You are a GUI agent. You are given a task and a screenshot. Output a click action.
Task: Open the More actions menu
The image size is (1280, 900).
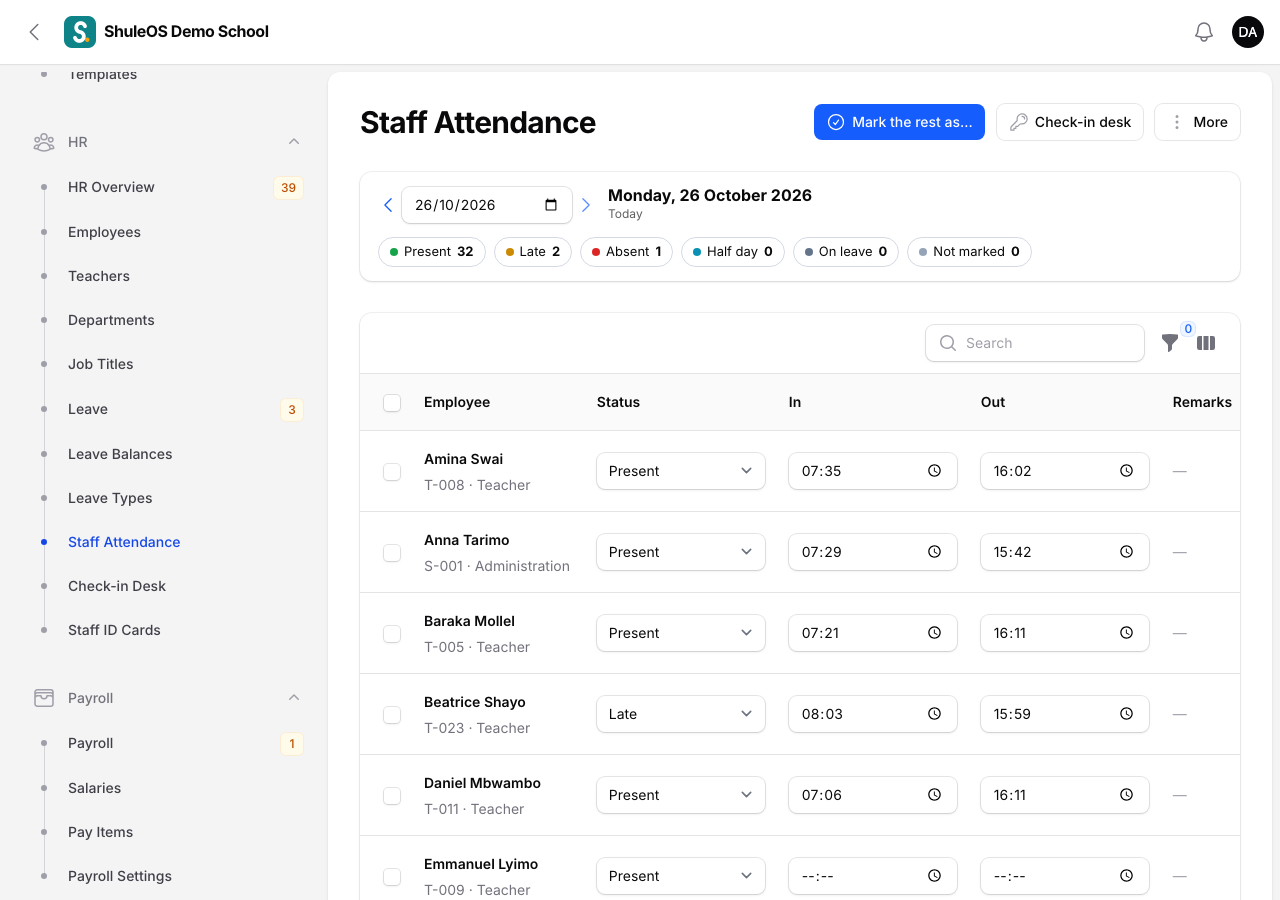pos(1197,122)
